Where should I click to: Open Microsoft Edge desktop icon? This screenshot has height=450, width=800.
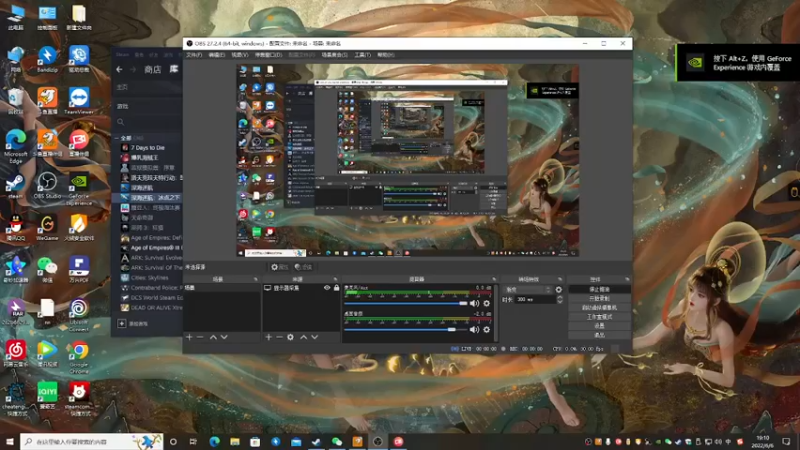point(15,146)
